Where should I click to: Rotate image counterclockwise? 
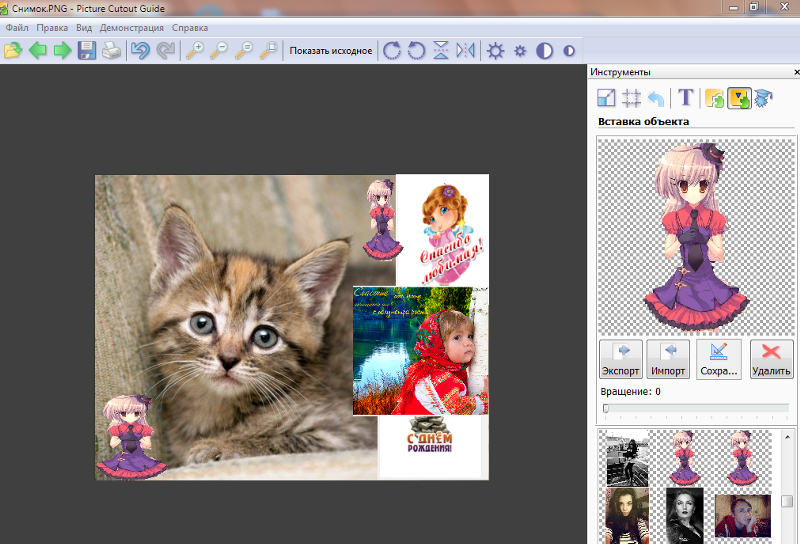[x=416, y=51]
